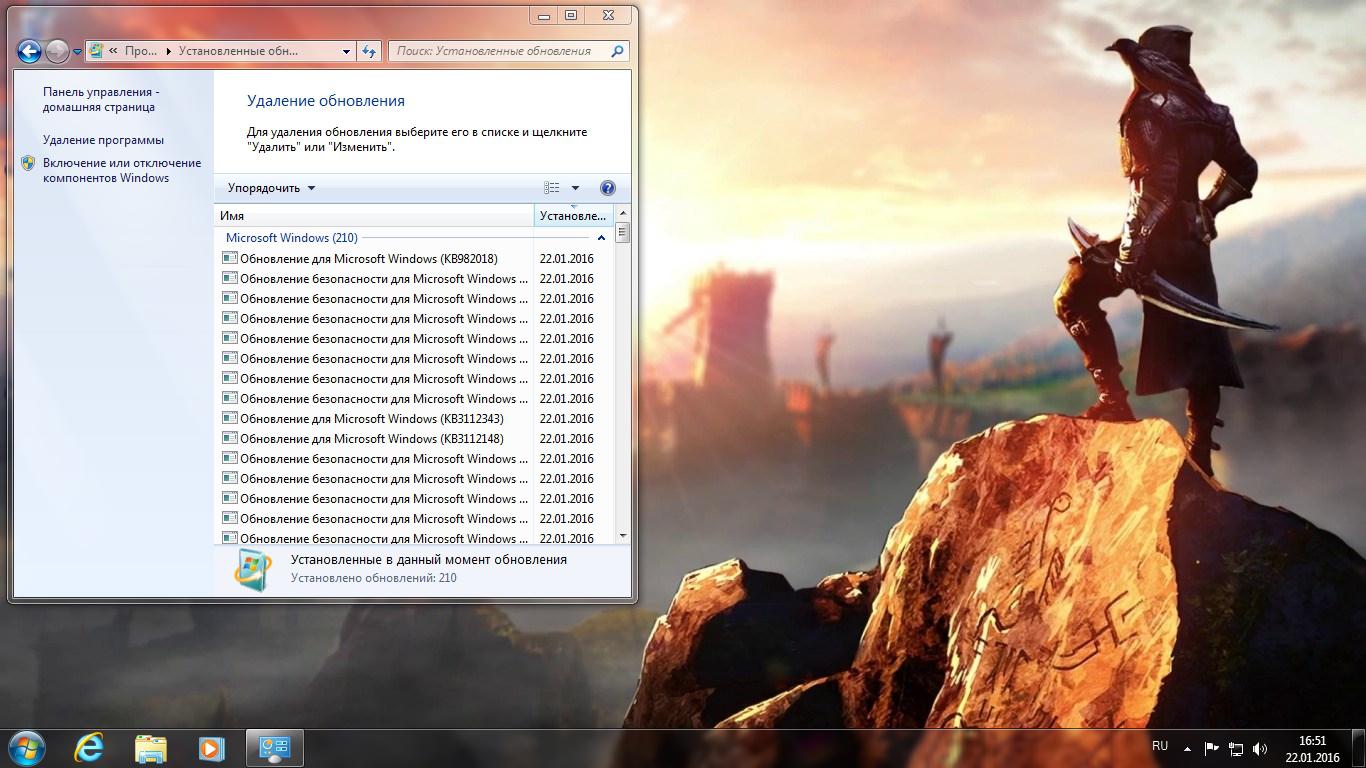Click the Windows Update icon in details pane
This screenshot has height=768, width=1366.
click(252, 570)
